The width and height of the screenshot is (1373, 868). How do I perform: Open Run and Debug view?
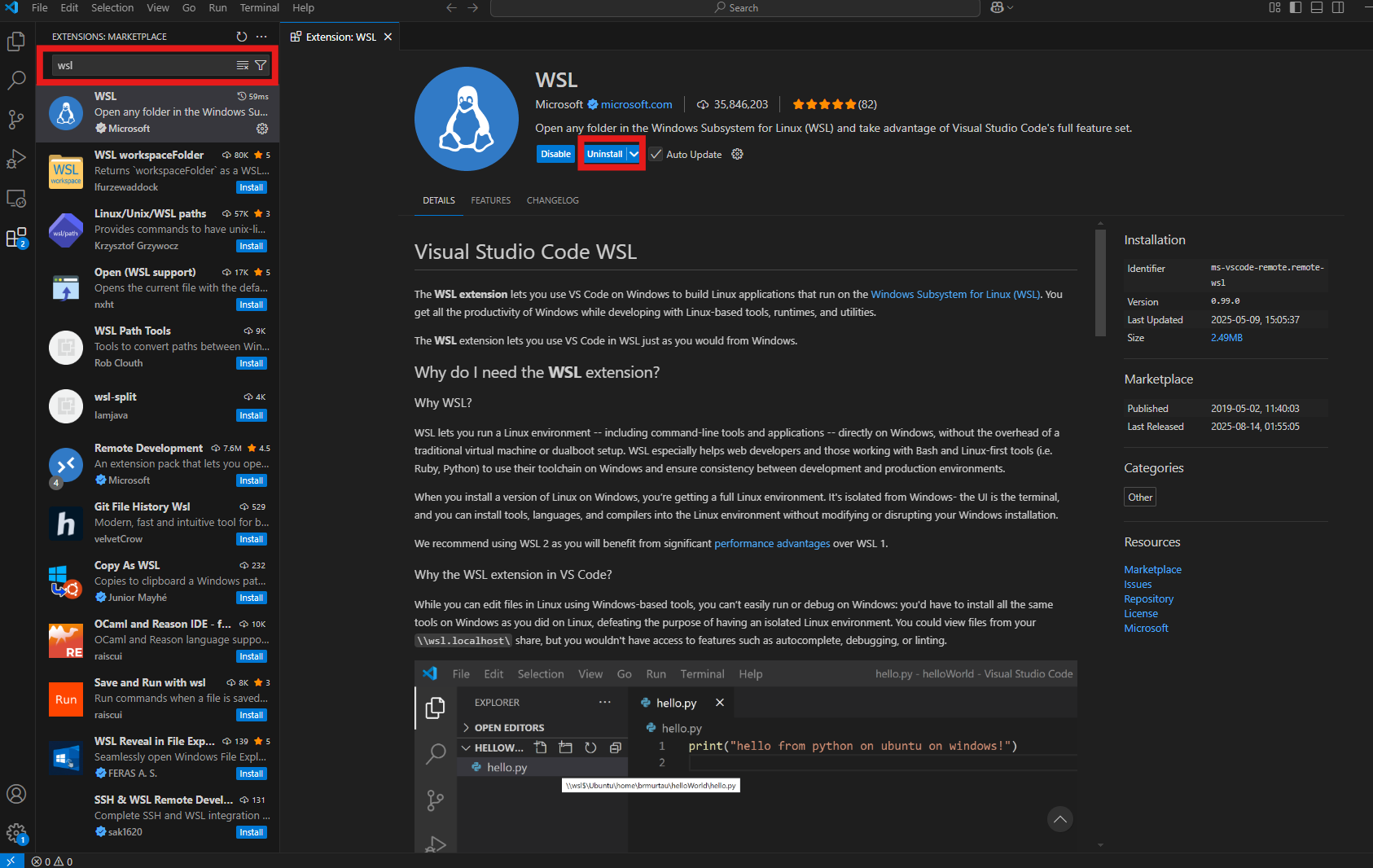click(x=16, y=158)
